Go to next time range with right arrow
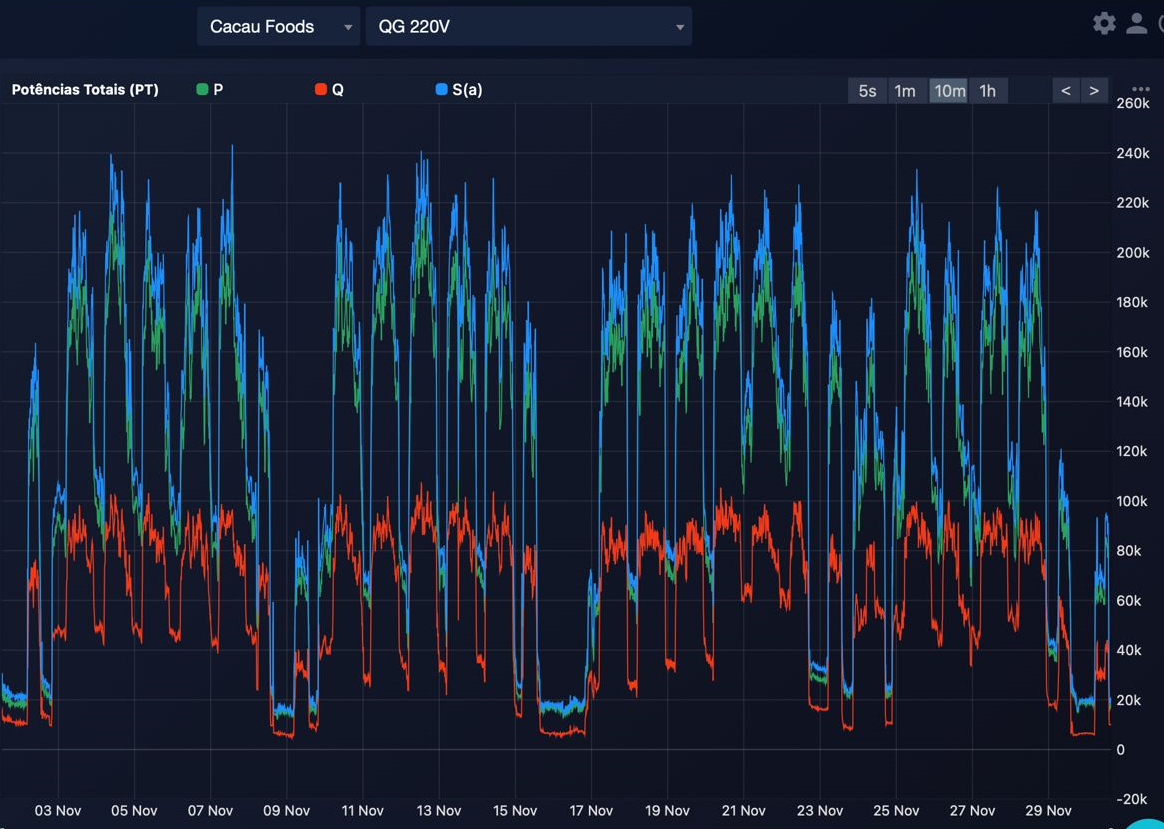The height and width of the screenshot is (829, 1164). [1094, 91]
